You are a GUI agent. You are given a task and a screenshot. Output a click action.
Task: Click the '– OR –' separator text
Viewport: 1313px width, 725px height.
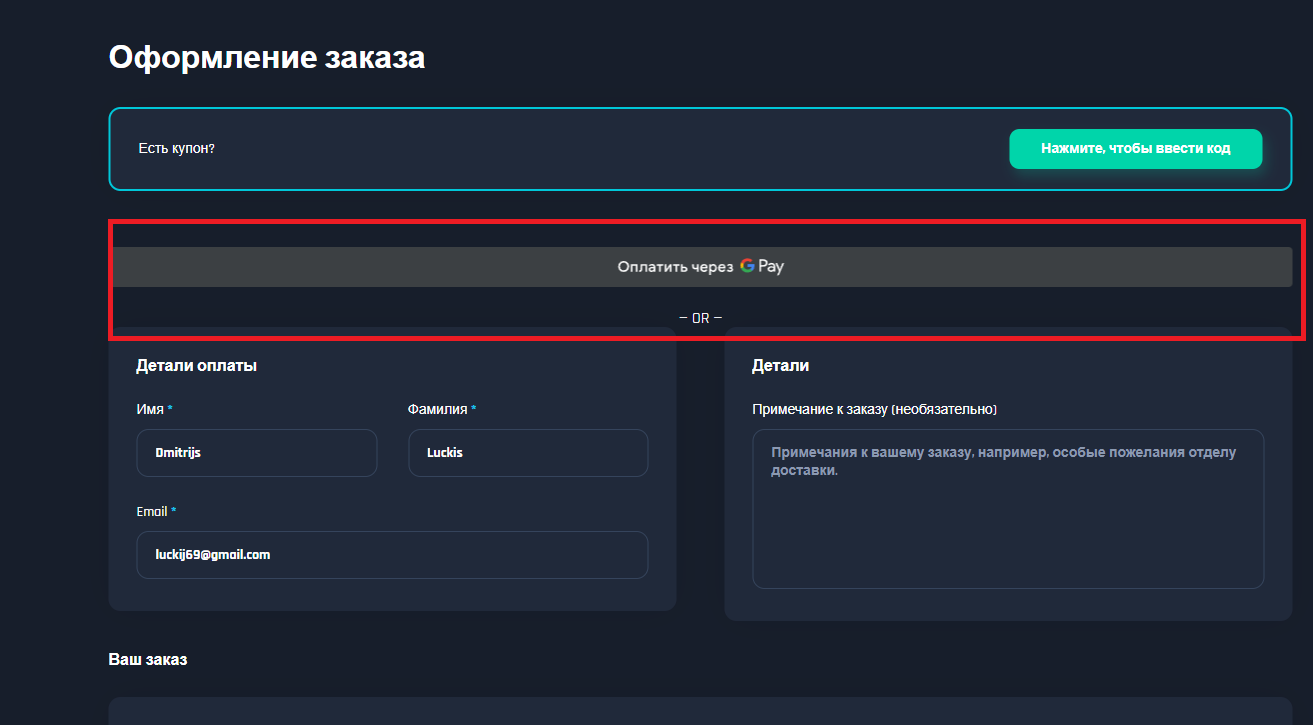[x=700, y=318]
